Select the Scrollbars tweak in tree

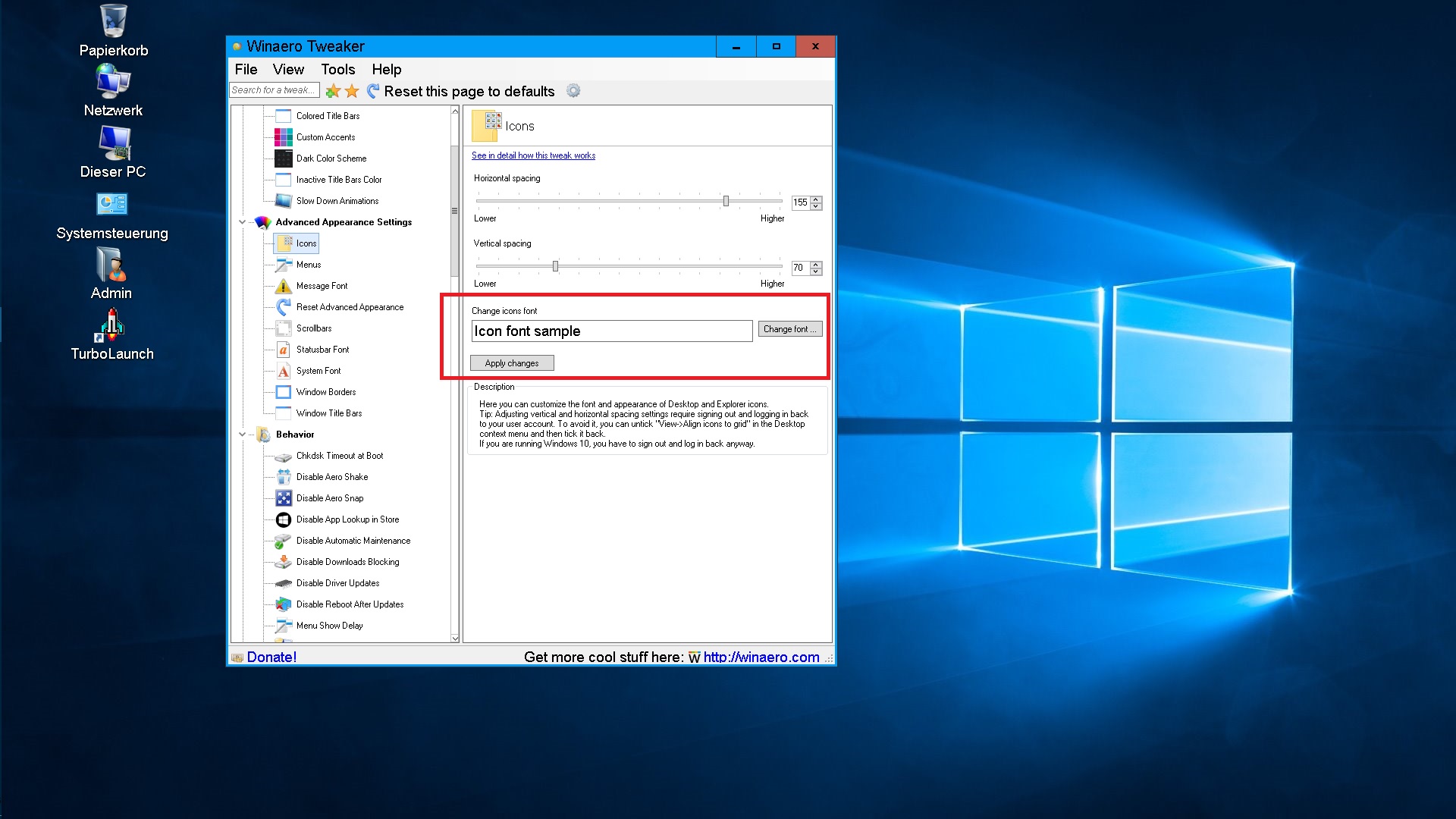point(313,328)
